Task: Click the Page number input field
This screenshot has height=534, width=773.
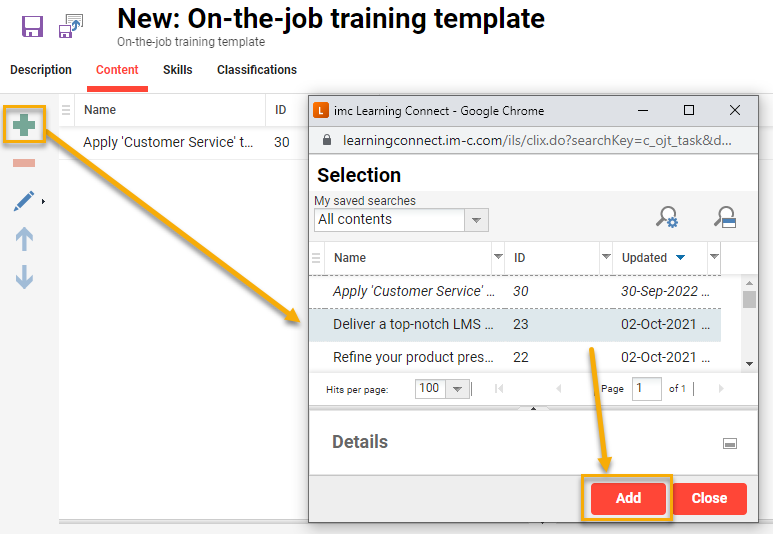Action: (646, 389)
